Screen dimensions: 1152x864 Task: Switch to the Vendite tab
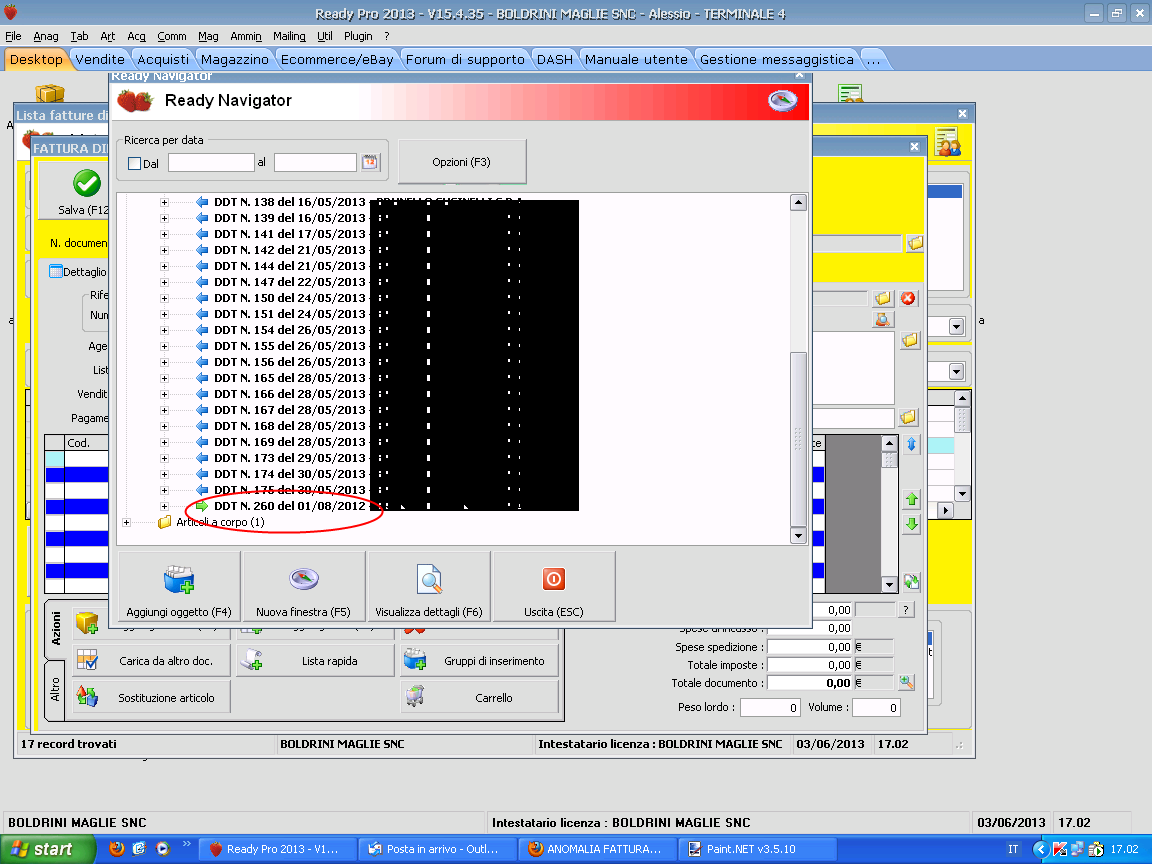(x=100, y=60)
